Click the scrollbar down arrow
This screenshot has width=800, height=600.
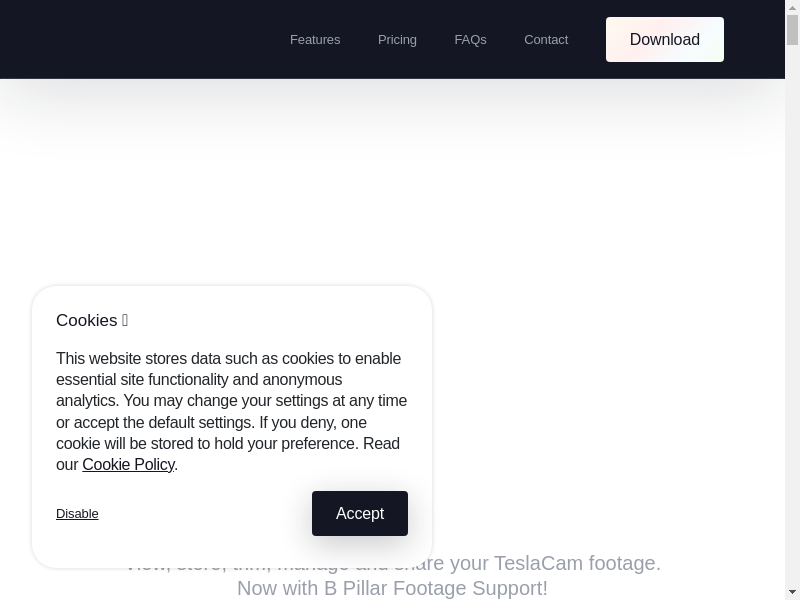tap(792, 592)
